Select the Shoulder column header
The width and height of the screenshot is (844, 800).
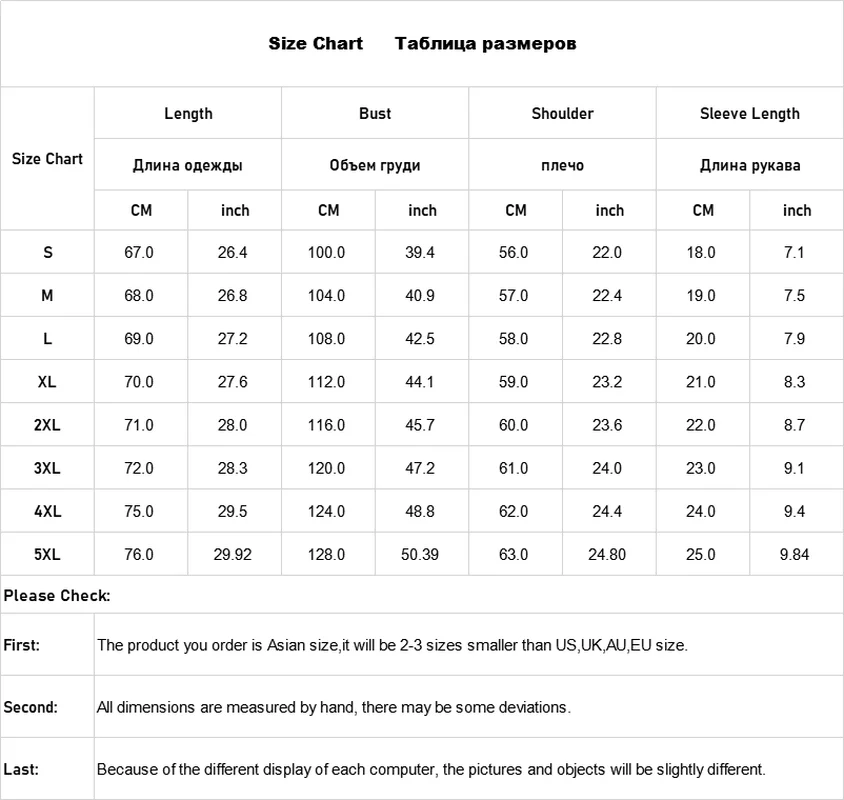point(562,114)
